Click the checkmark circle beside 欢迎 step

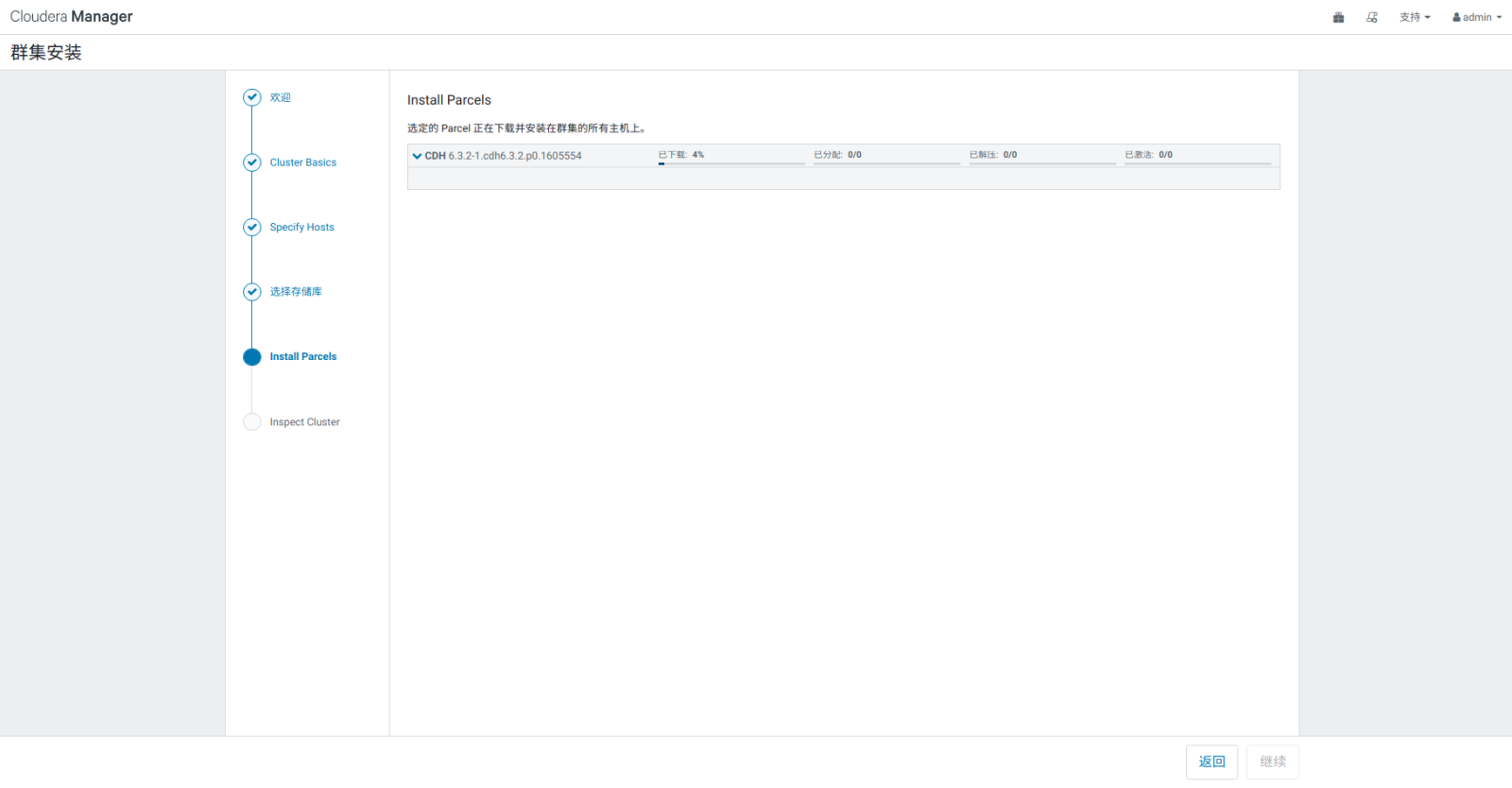(252, 97)
